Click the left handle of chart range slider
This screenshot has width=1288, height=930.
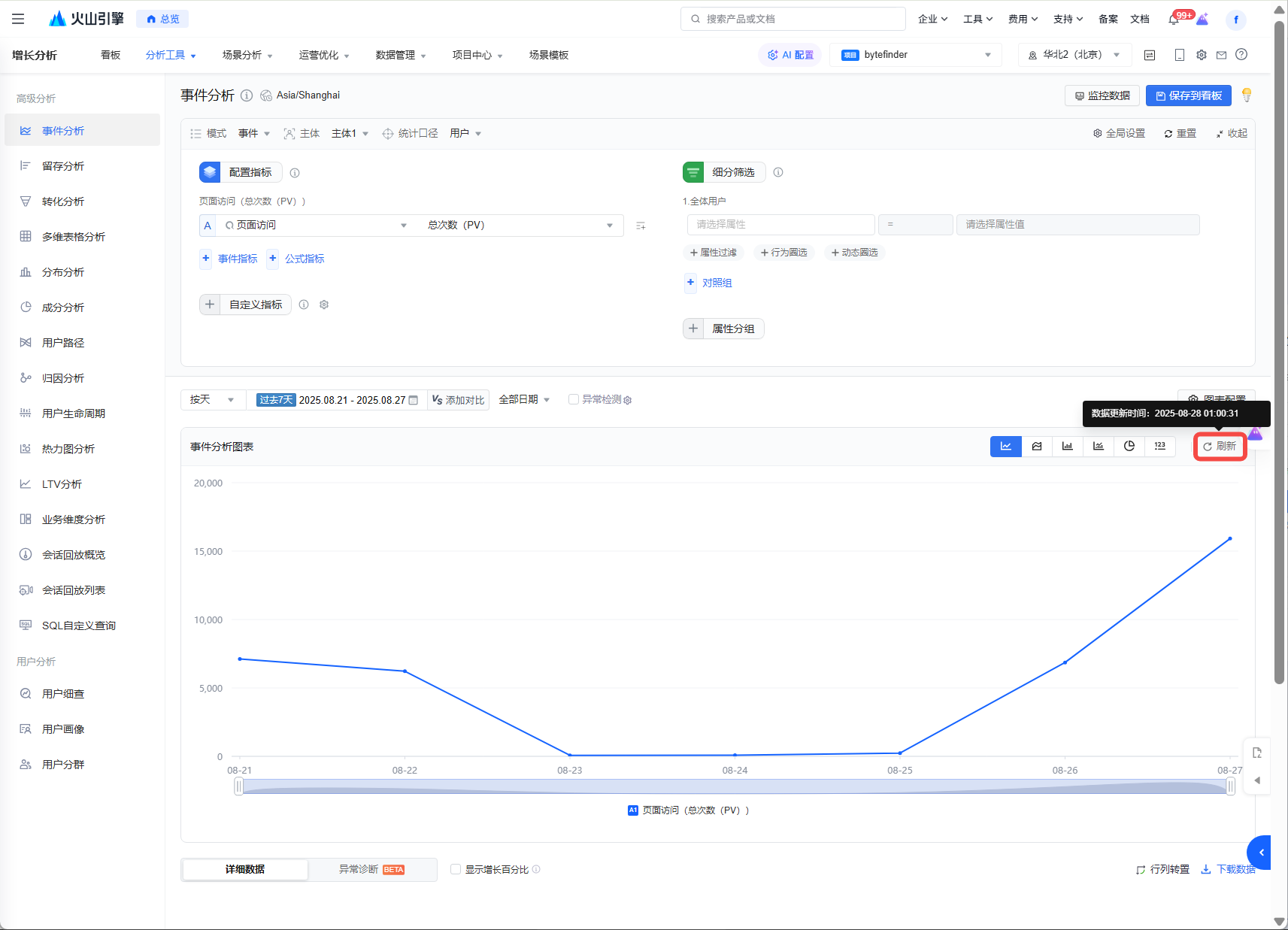(x=238, y=786)
